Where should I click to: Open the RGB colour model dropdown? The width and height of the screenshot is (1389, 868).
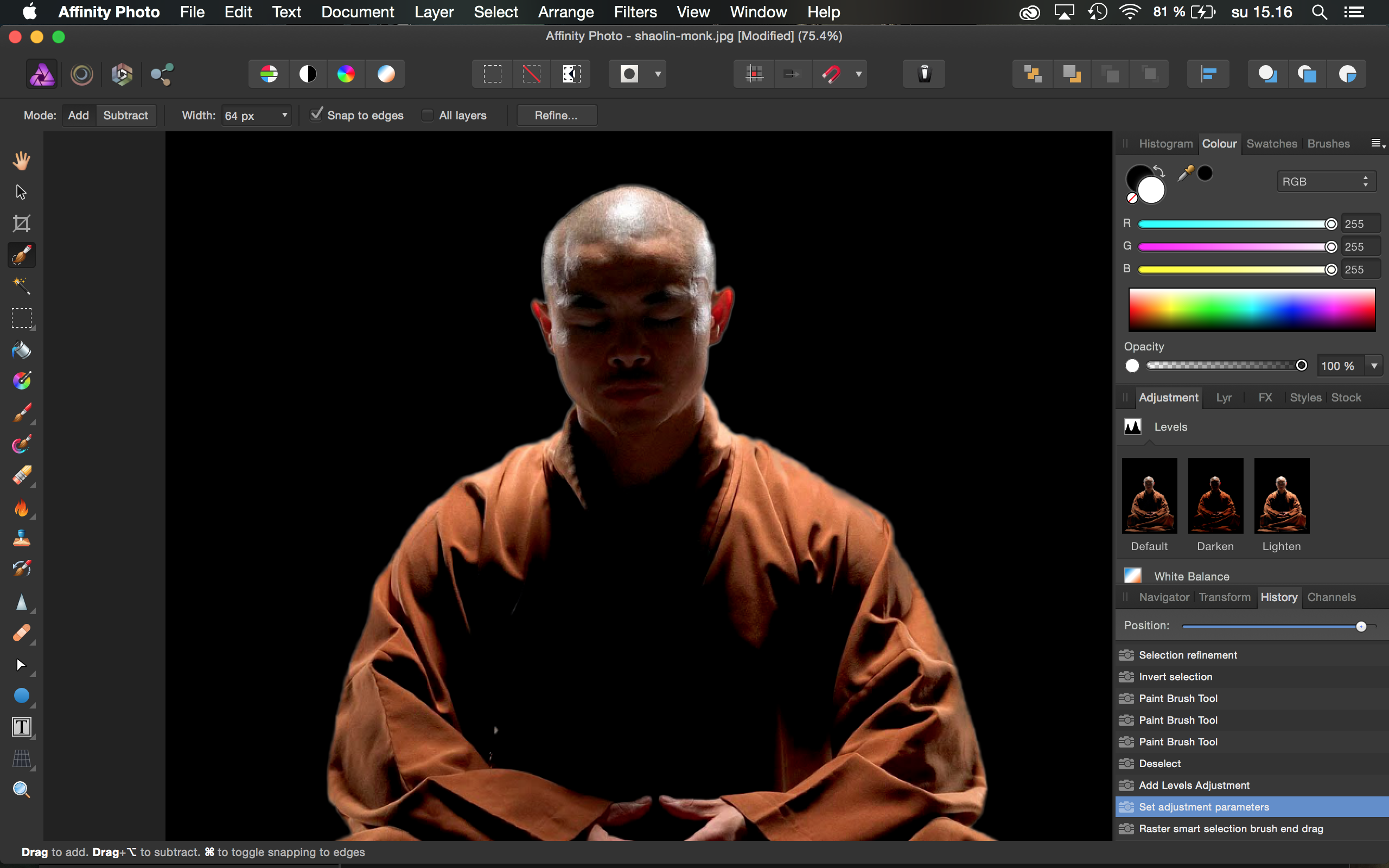coord(1326,181)
